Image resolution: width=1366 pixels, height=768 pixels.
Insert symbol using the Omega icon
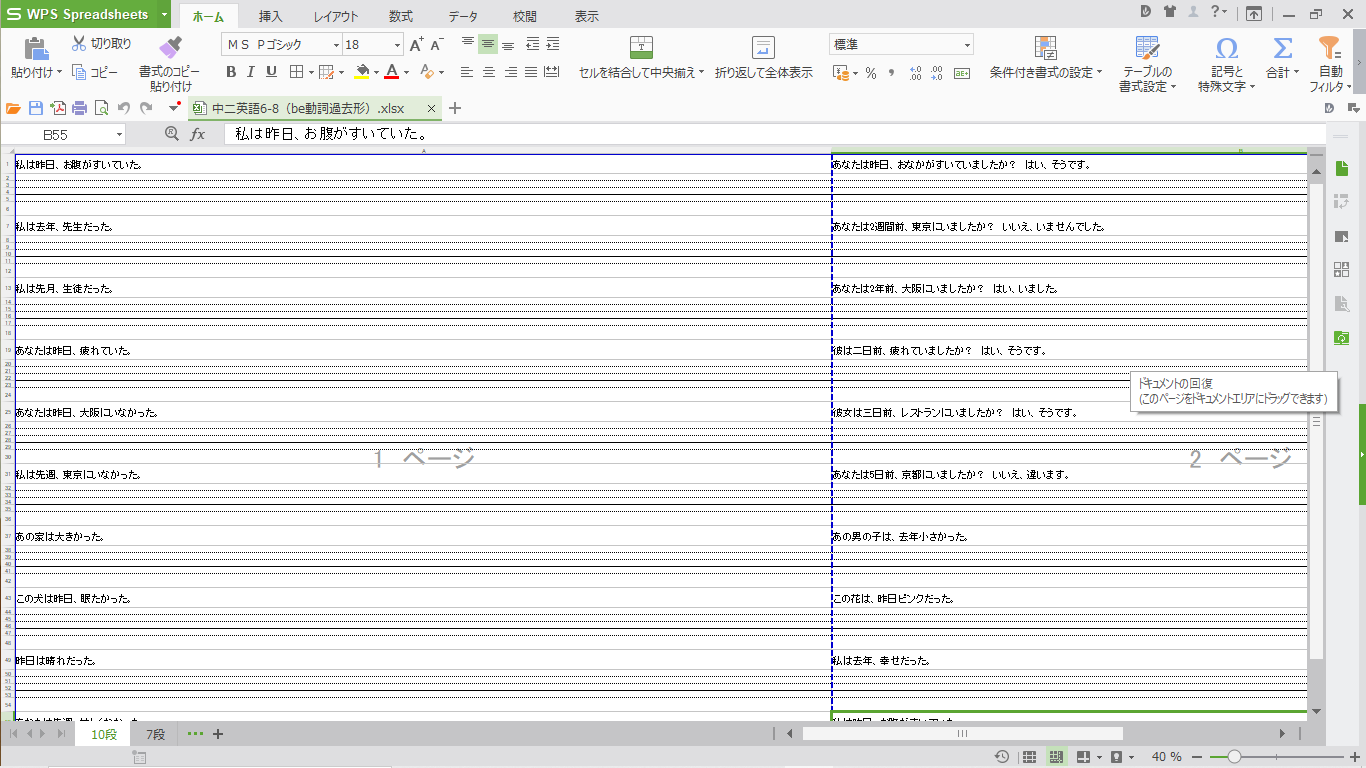(x=1227, y=48)
